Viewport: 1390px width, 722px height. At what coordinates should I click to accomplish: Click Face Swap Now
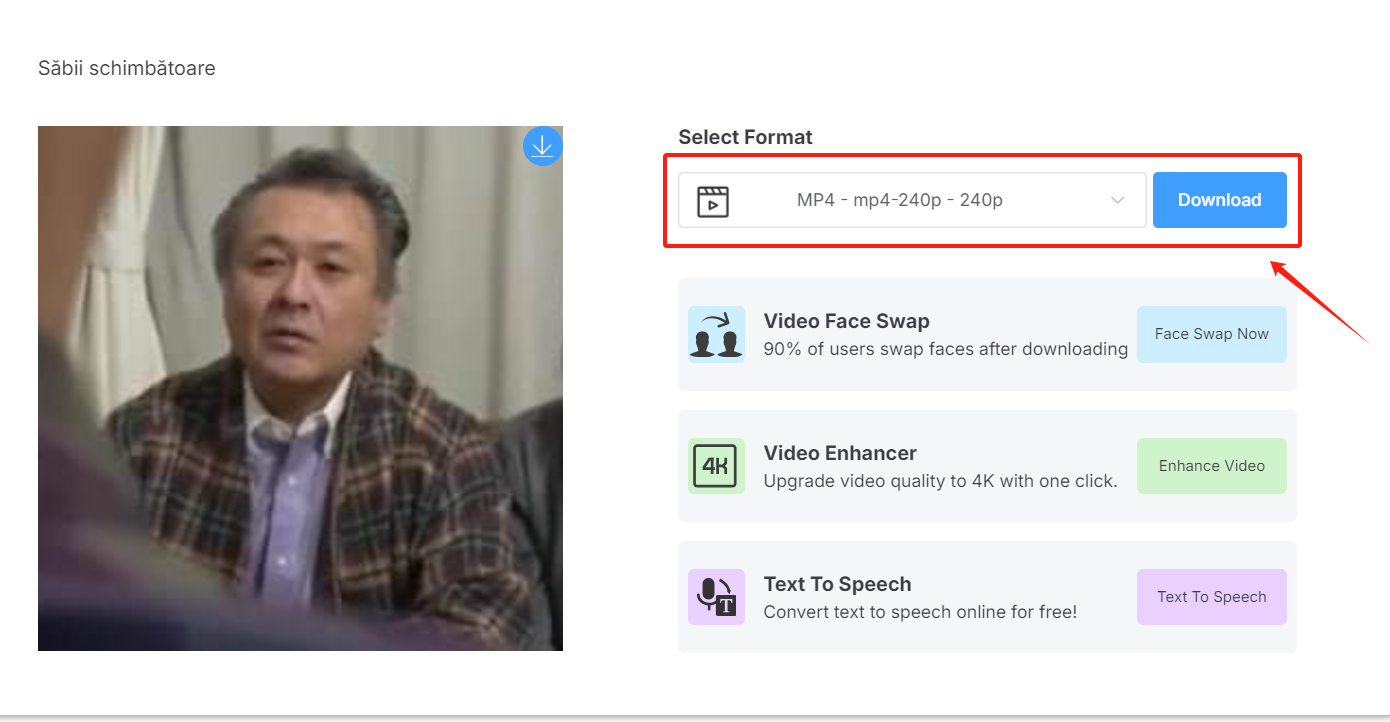pos(1211,334)
